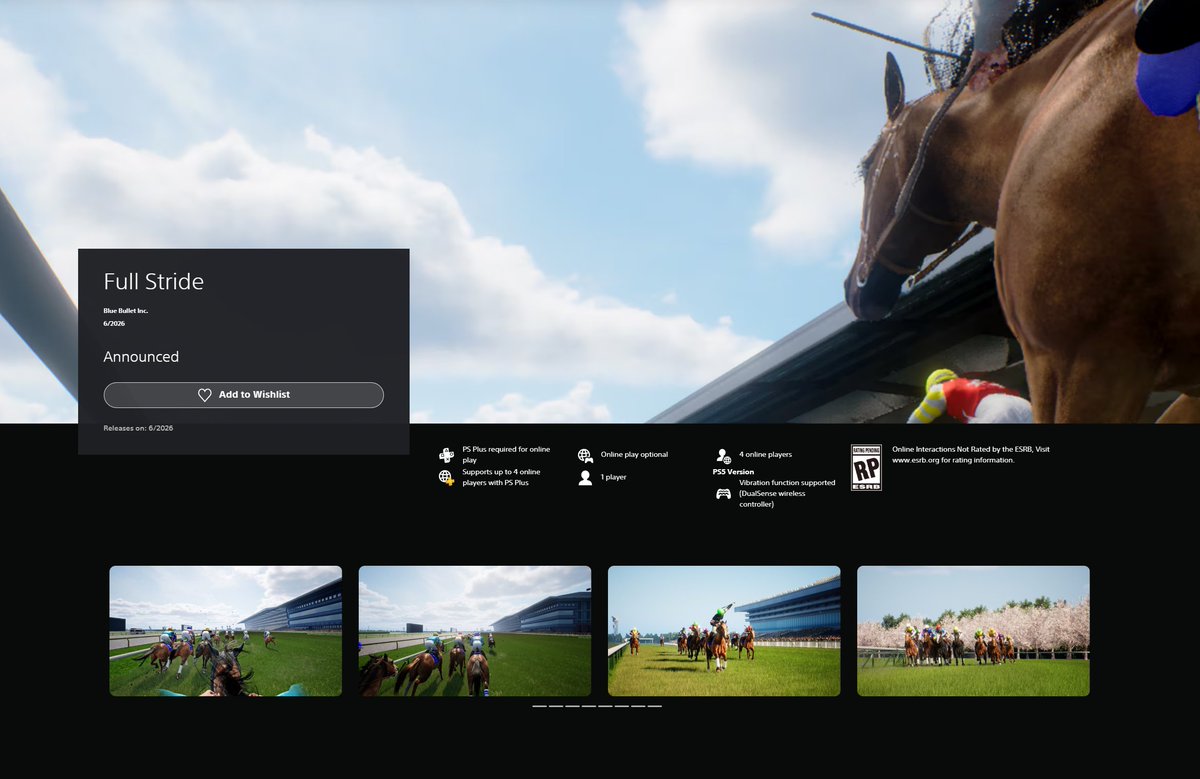
Task: Click the 'Announced' status text
Action: pyautogui.click(x=141, y=357)
